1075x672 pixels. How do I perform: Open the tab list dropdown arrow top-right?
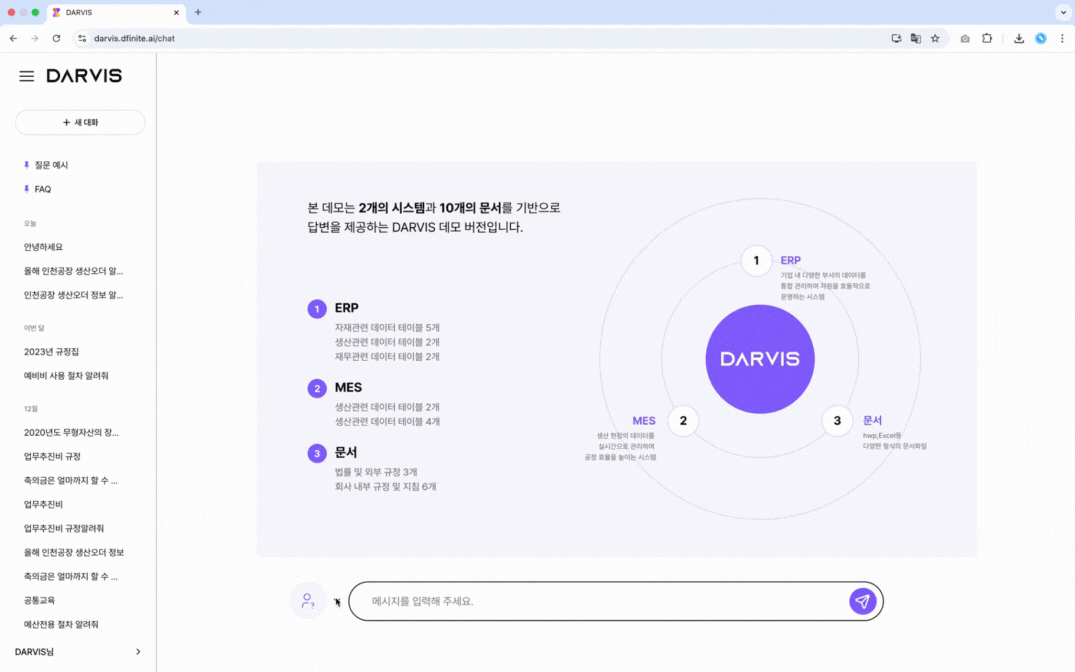tap(1062, 12)
